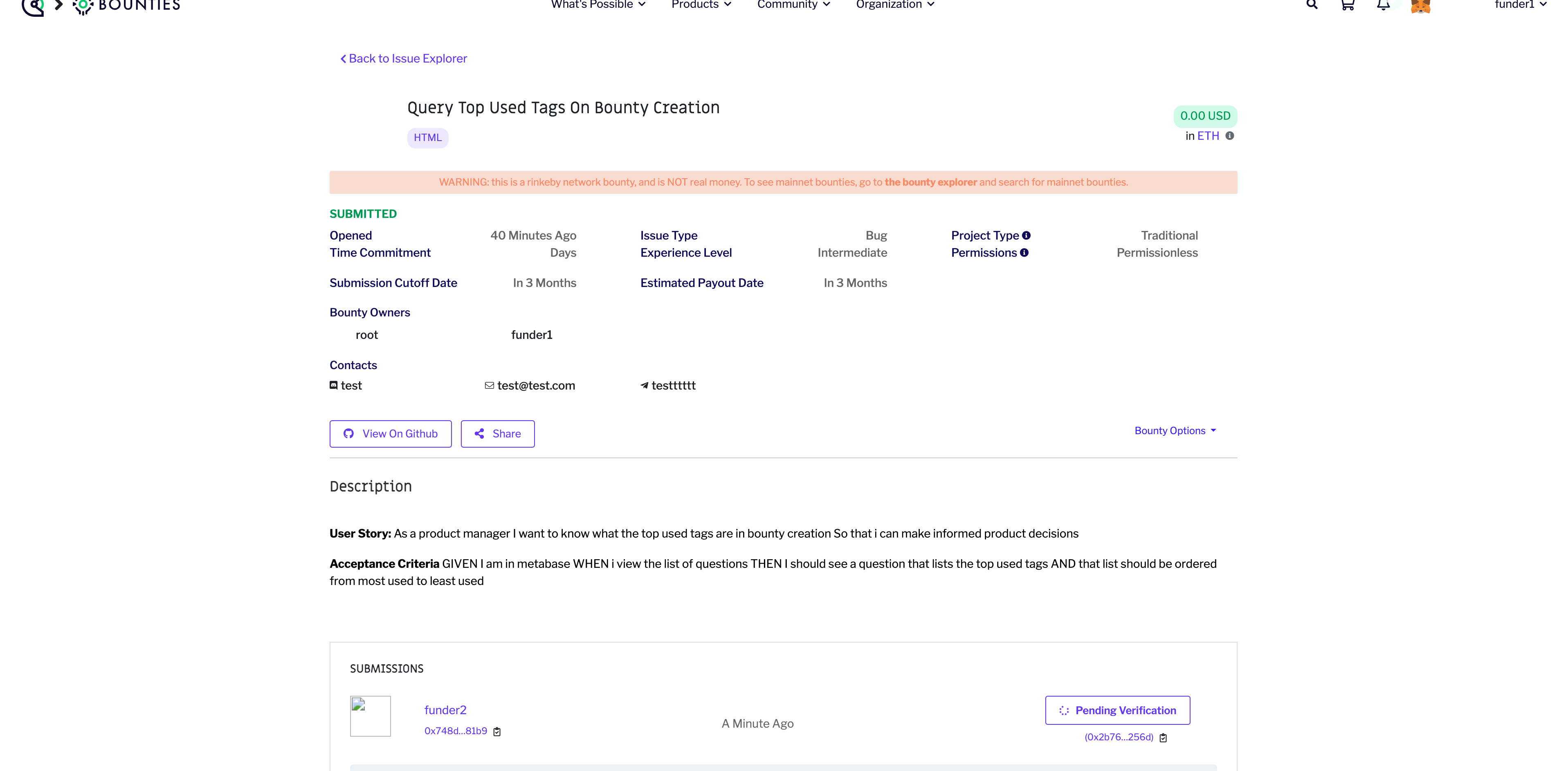Click the ETH info icon

[x=1229, y=136]
